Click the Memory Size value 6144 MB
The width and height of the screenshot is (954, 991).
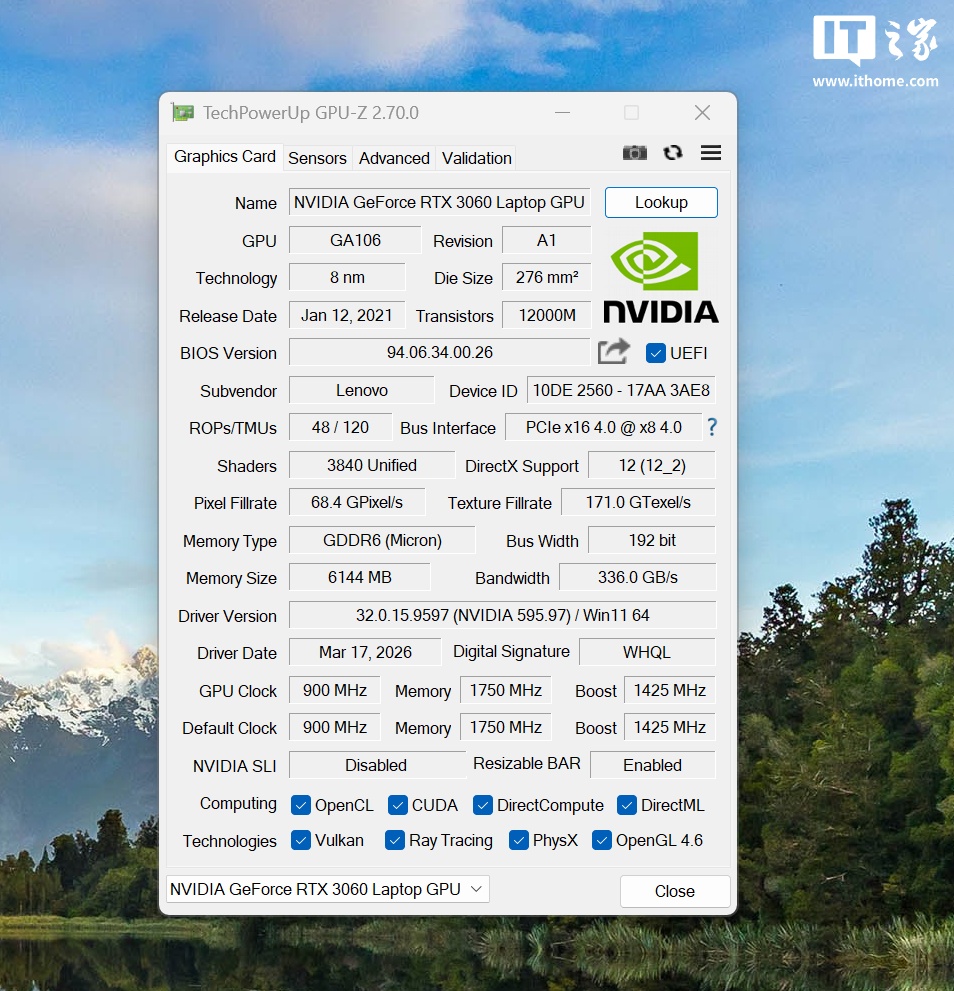point(360,577)
